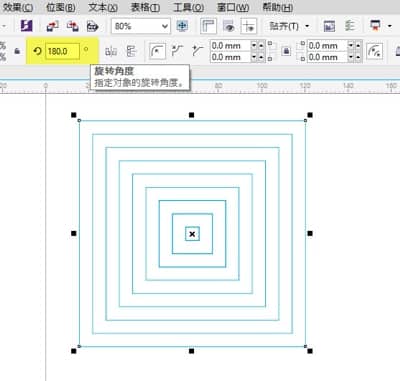
Task: Select the chamfered corner style icon
Action: pyautogui.click(x=197, y=51)
